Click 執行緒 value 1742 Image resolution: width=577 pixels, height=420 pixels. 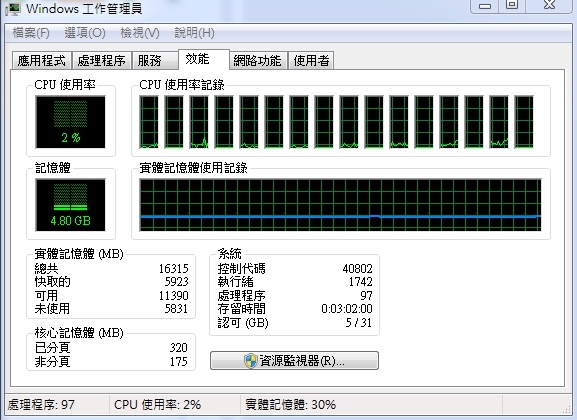coord(361,282)
